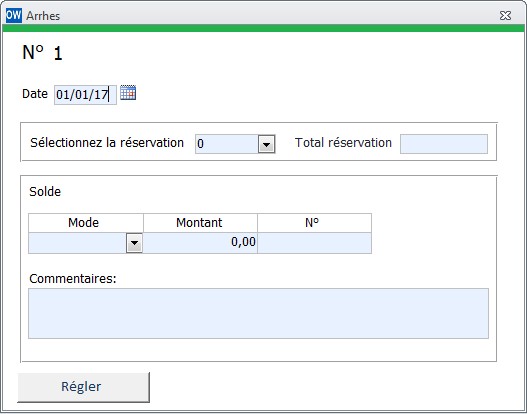This screenshot has height=414, width=527.
Task: Select the reservation combo box value 0
Action: coord(227,144)
